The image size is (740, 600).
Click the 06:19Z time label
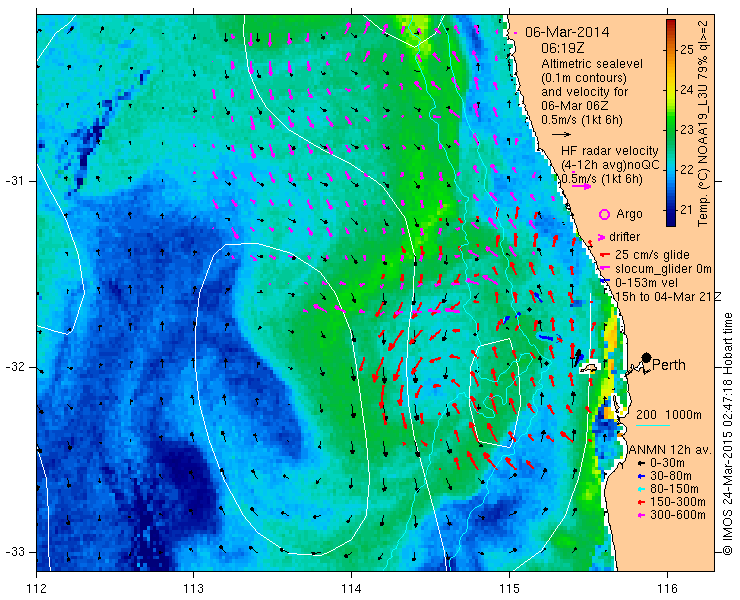coord(562,48)
